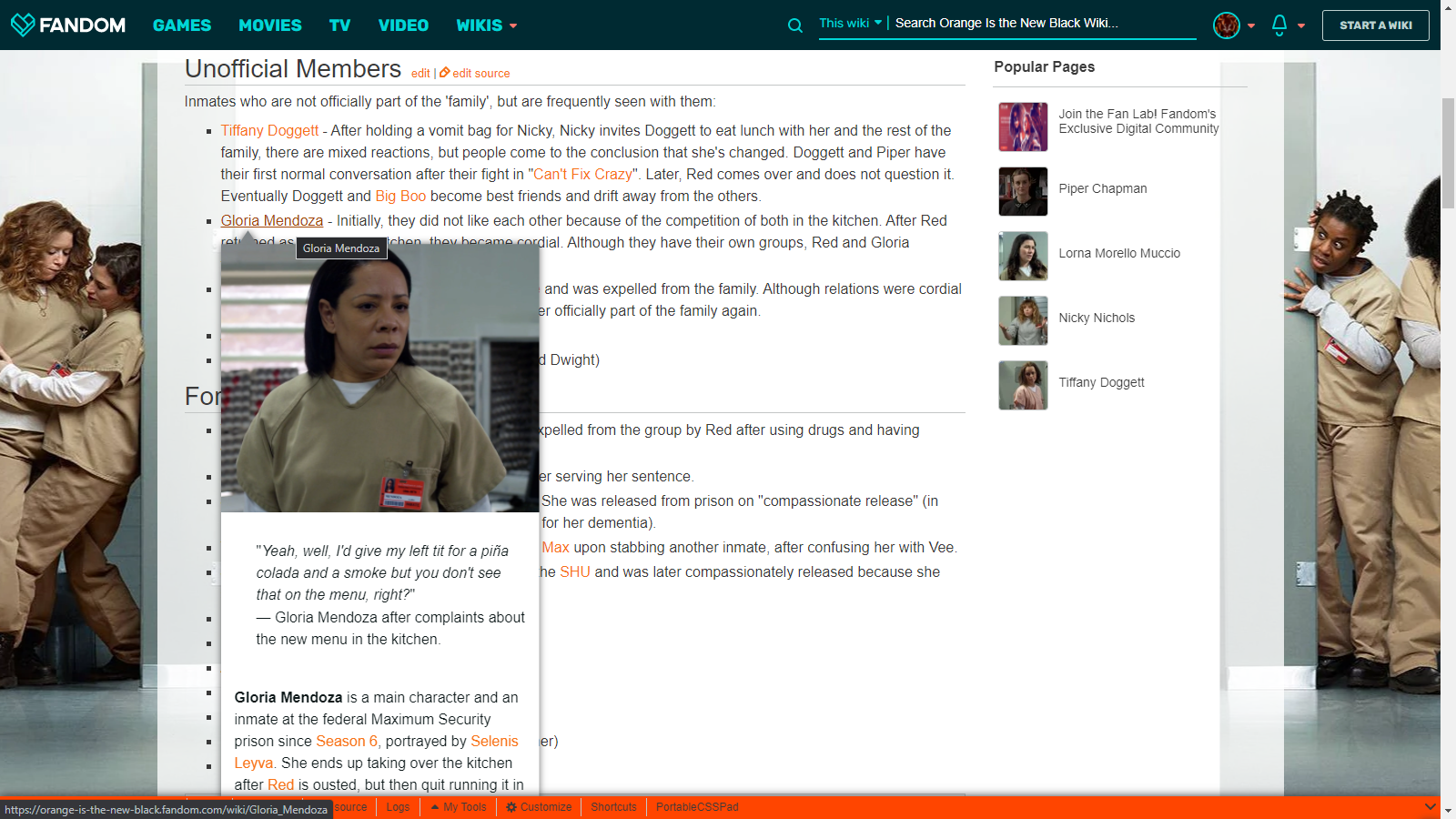1456x819 pixels.
Task: Open the Can't Fix Crazy episode link
Action: [582, 175]
